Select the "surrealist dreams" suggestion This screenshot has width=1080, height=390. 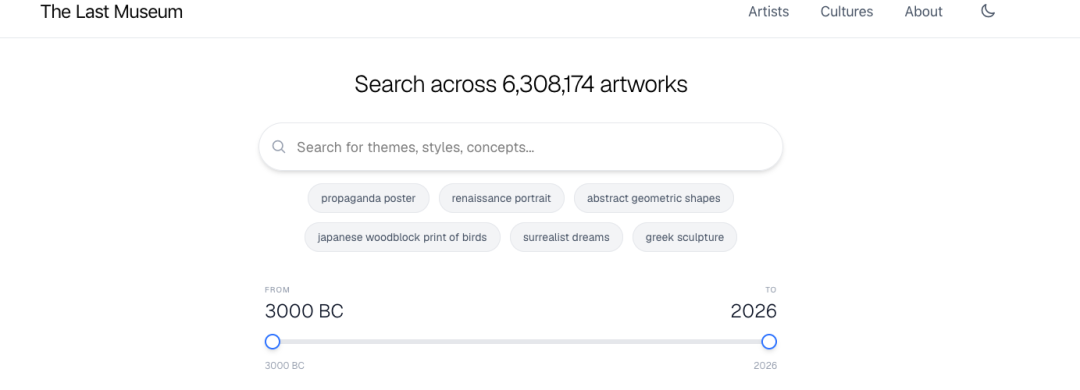(x=566, y=237)
